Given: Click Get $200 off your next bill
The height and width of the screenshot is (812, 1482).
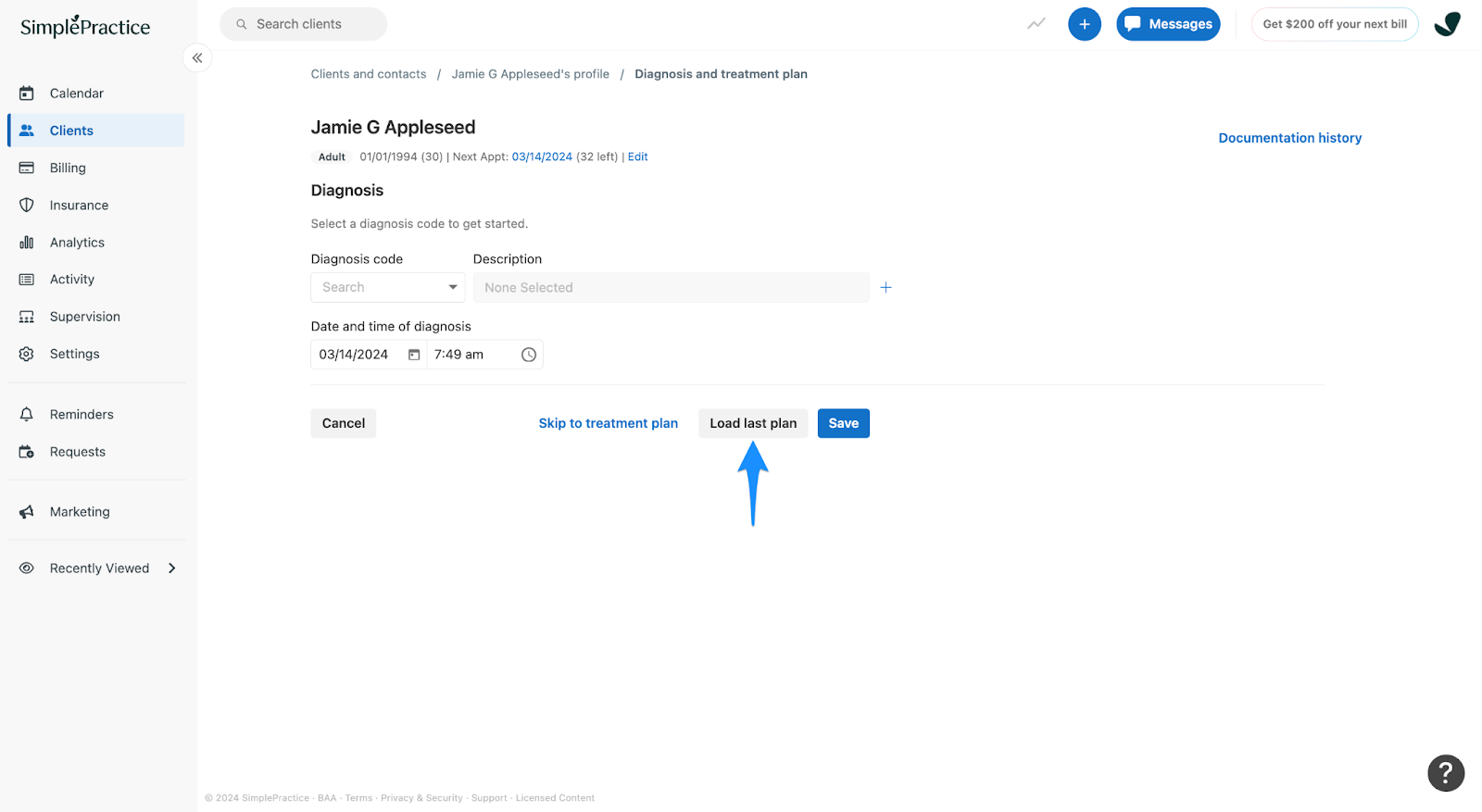Looking at the screenshot, I should (x=1335, y=24).
